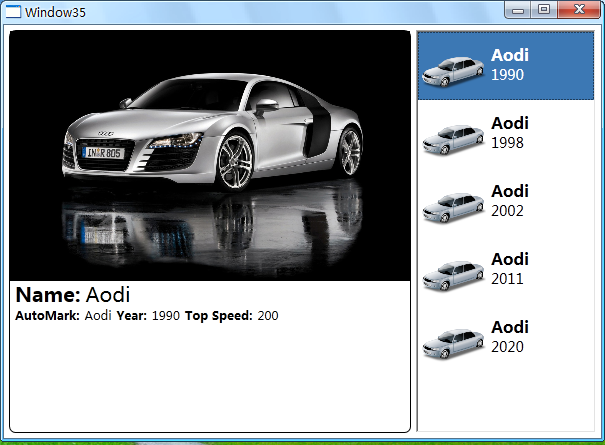
Task: Click the large Name: Aodi heading
Action: point(73,295)
